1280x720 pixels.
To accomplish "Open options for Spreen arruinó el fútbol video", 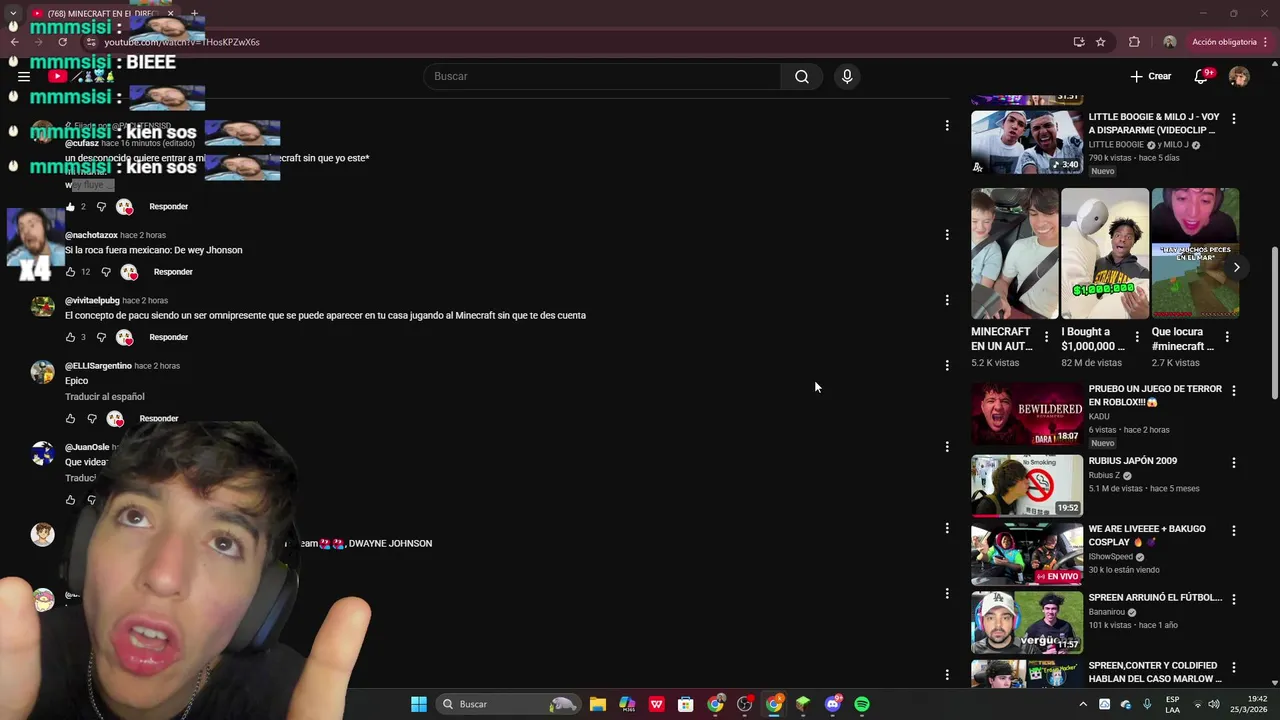I will click(1234, 599).
